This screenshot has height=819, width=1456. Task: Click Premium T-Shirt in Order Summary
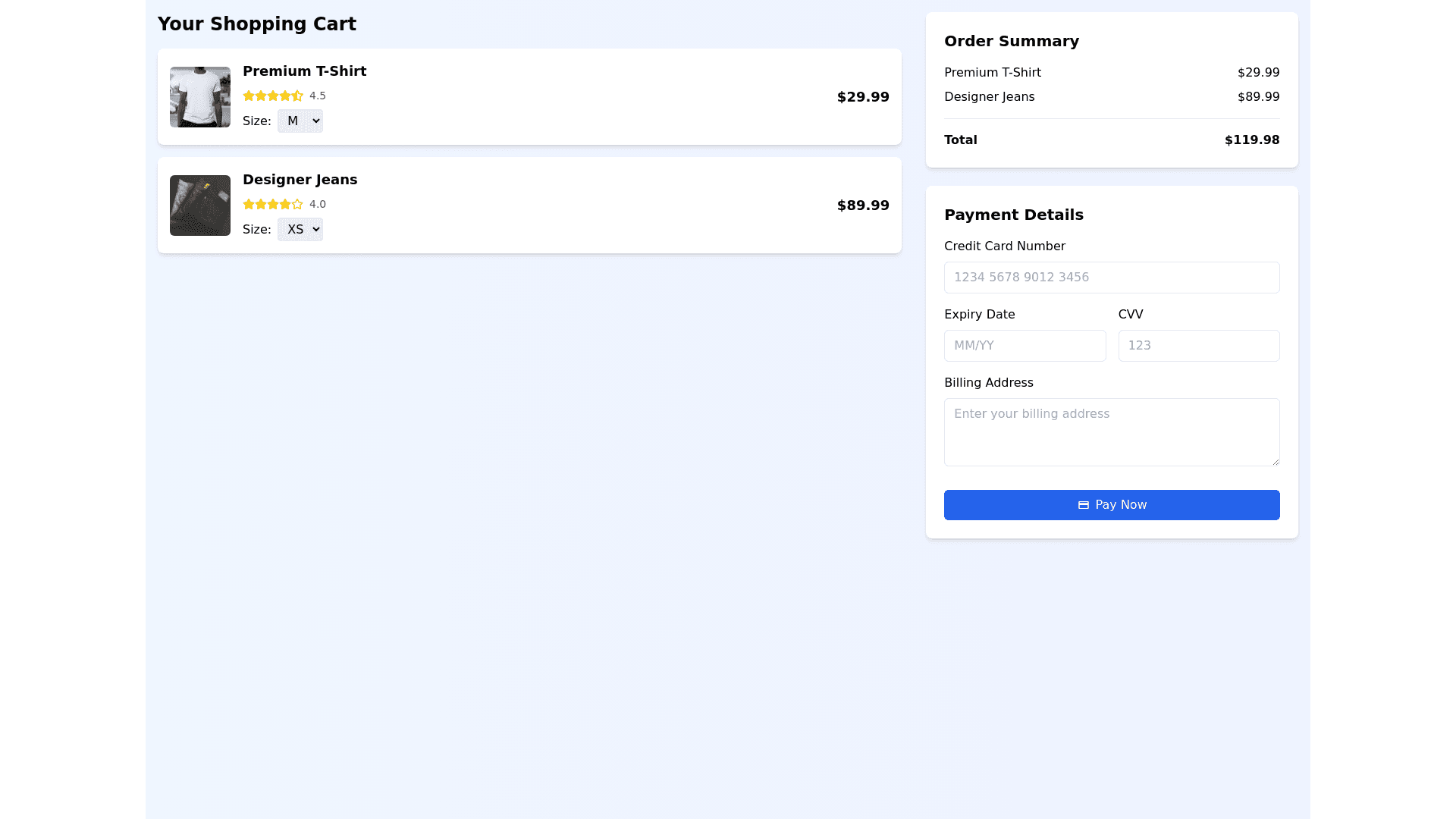(992, 73)
